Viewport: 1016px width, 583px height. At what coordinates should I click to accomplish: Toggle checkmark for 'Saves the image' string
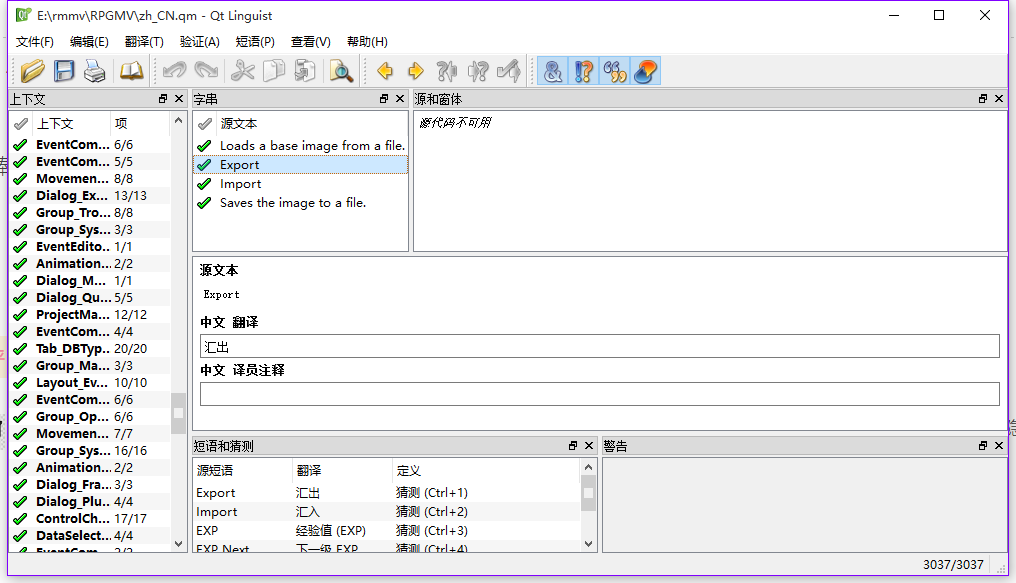[x=205, y=203]
